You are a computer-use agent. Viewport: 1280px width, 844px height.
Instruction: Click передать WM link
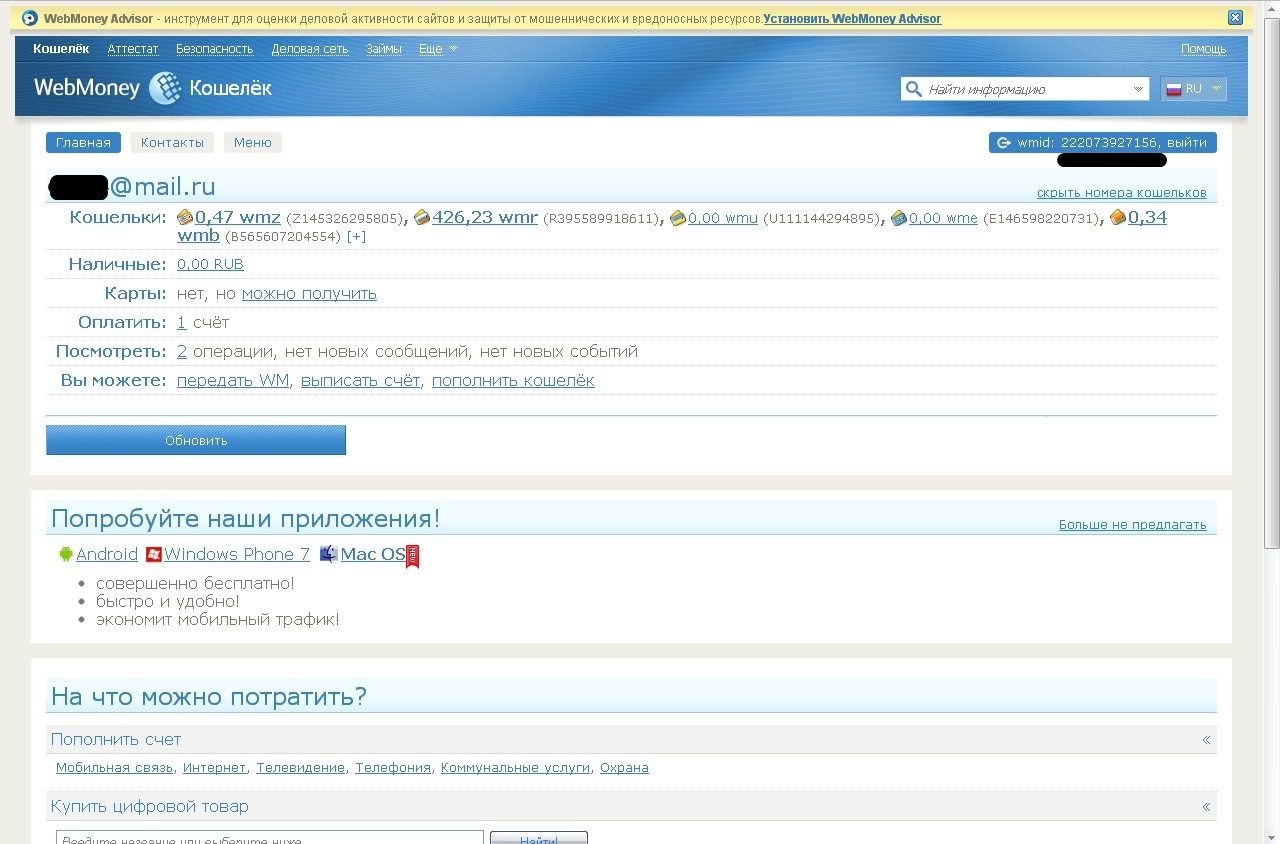[233, 381]
